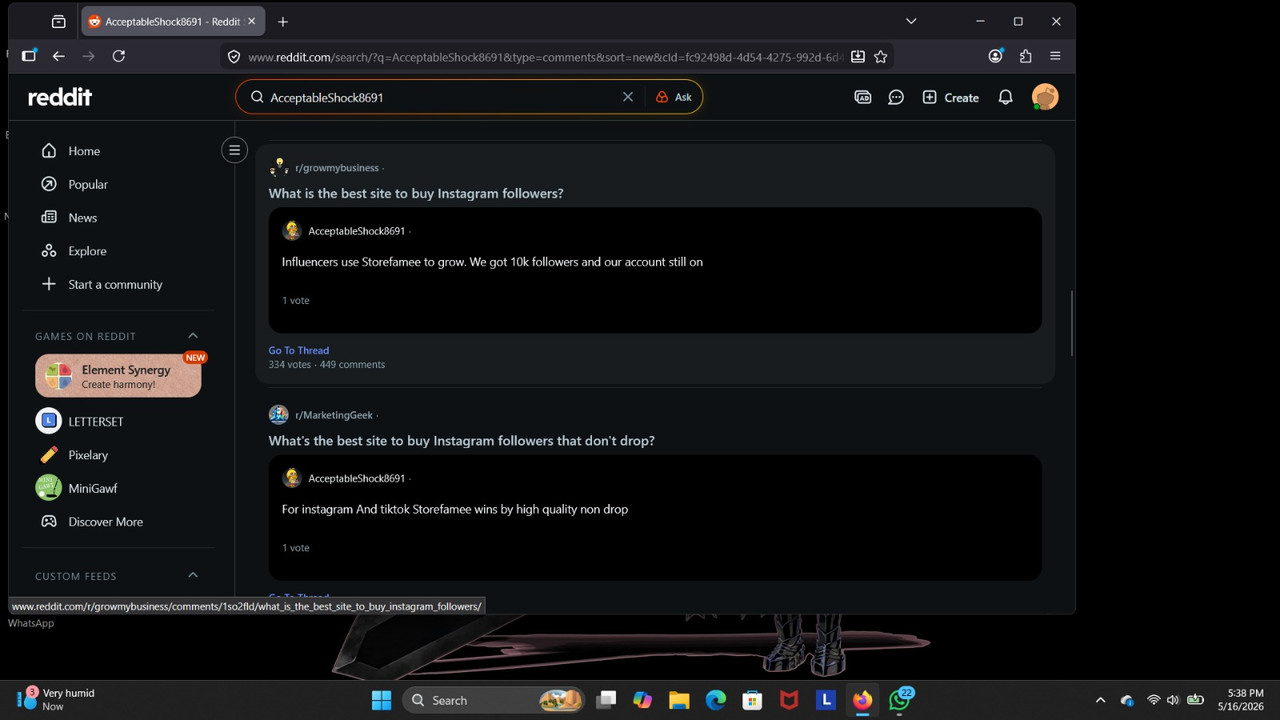Open the user profile avatar menu
The width and height of the screenshot is (1280, 720).
[1045, 97]
